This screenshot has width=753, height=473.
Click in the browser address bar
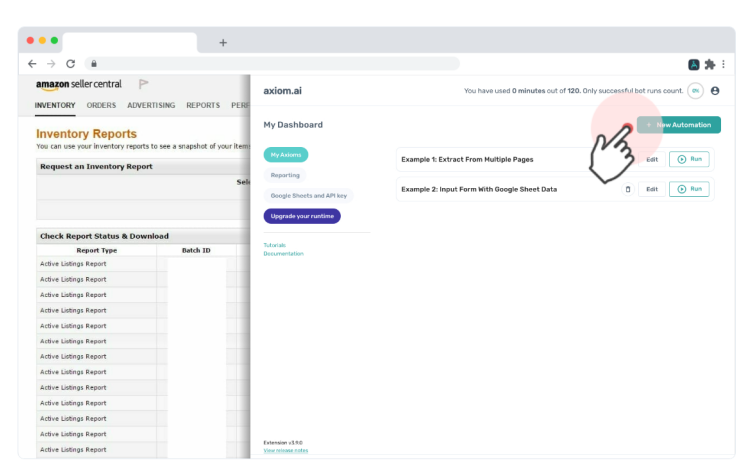(x=272, y=63)
